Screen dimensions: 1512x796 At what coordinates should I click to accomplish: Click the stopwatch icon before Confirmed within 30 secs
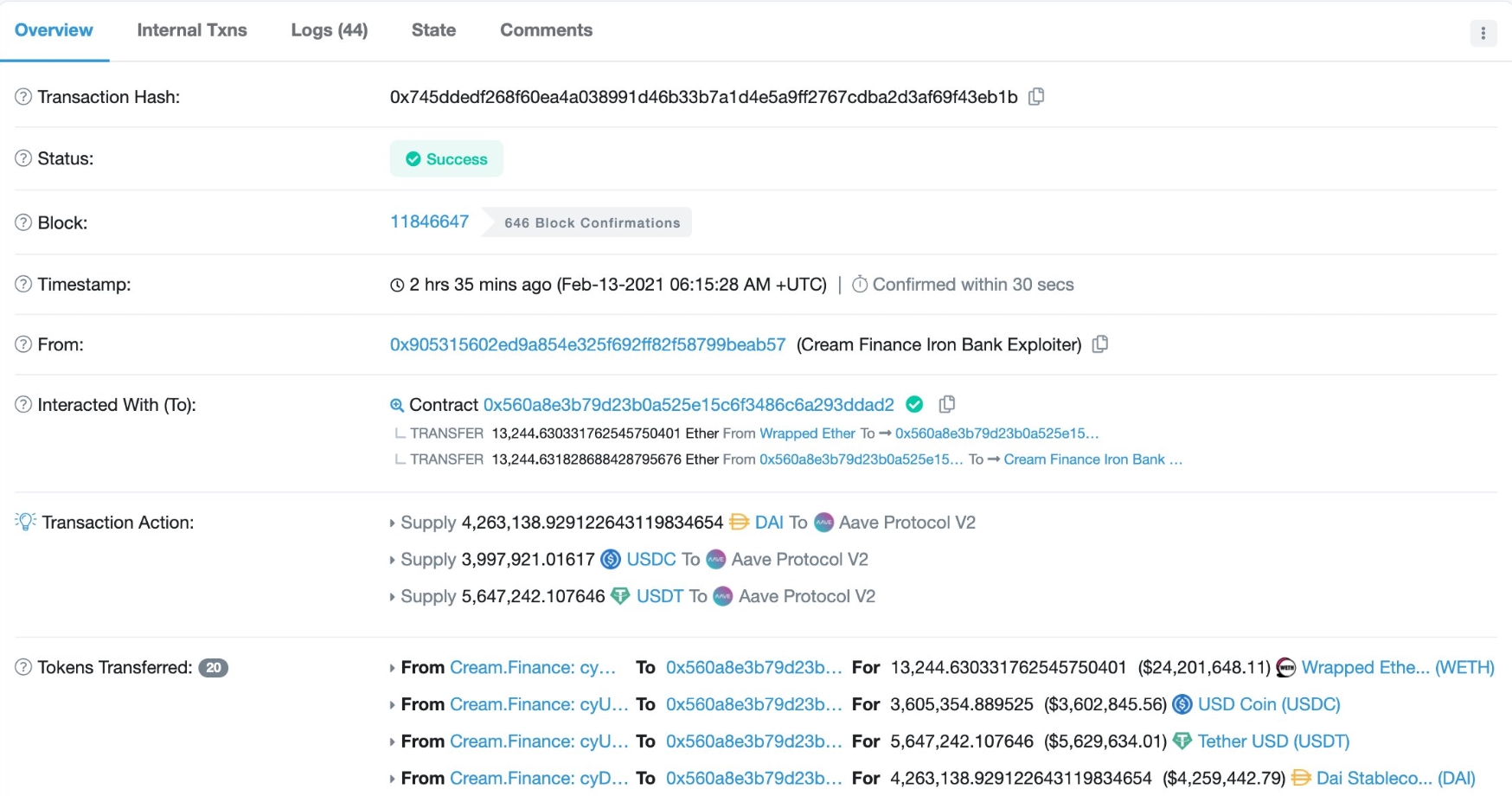point(860,284)
